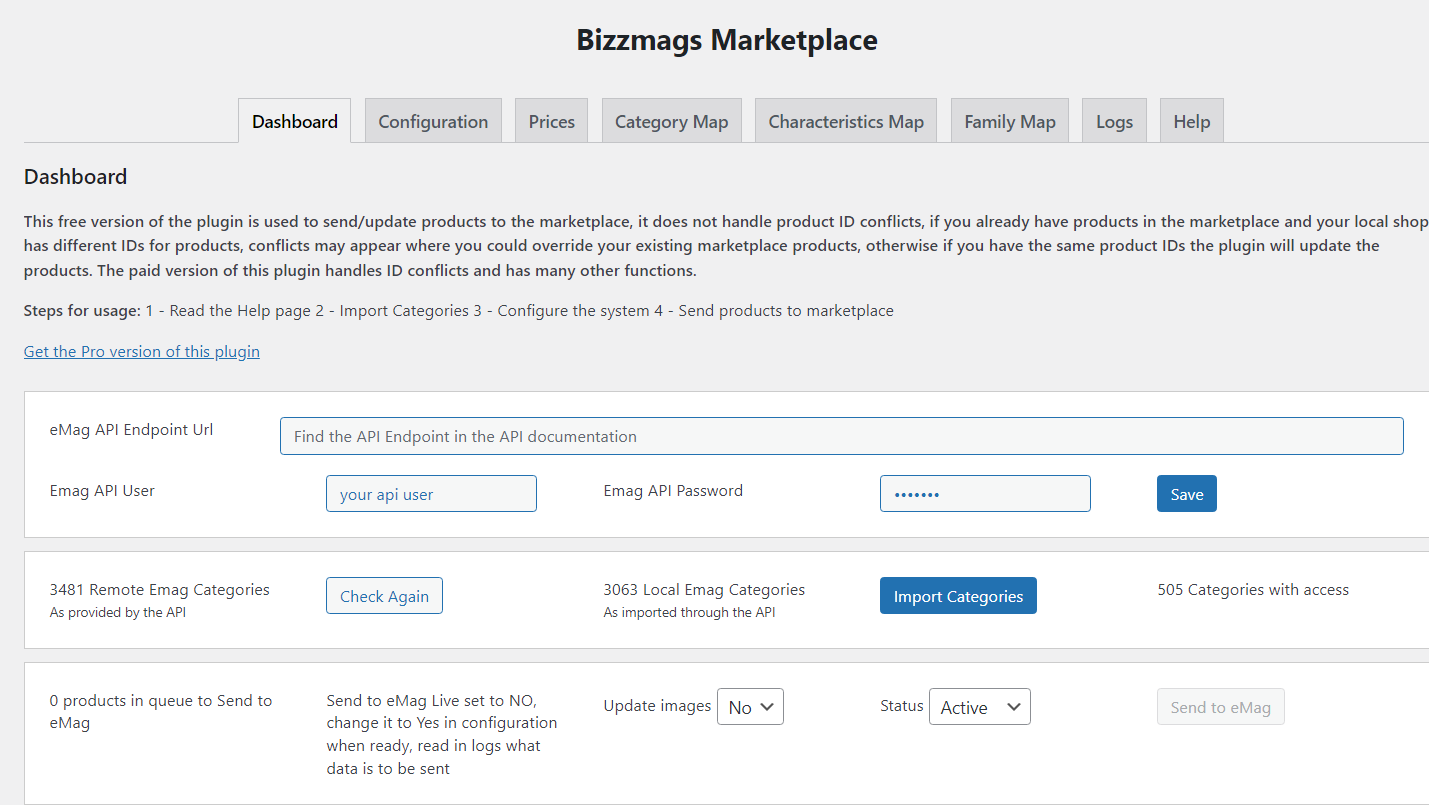1429x805 pixels.
Task: Click the '505 Categories with access' text
Action: coord(1253,590)
